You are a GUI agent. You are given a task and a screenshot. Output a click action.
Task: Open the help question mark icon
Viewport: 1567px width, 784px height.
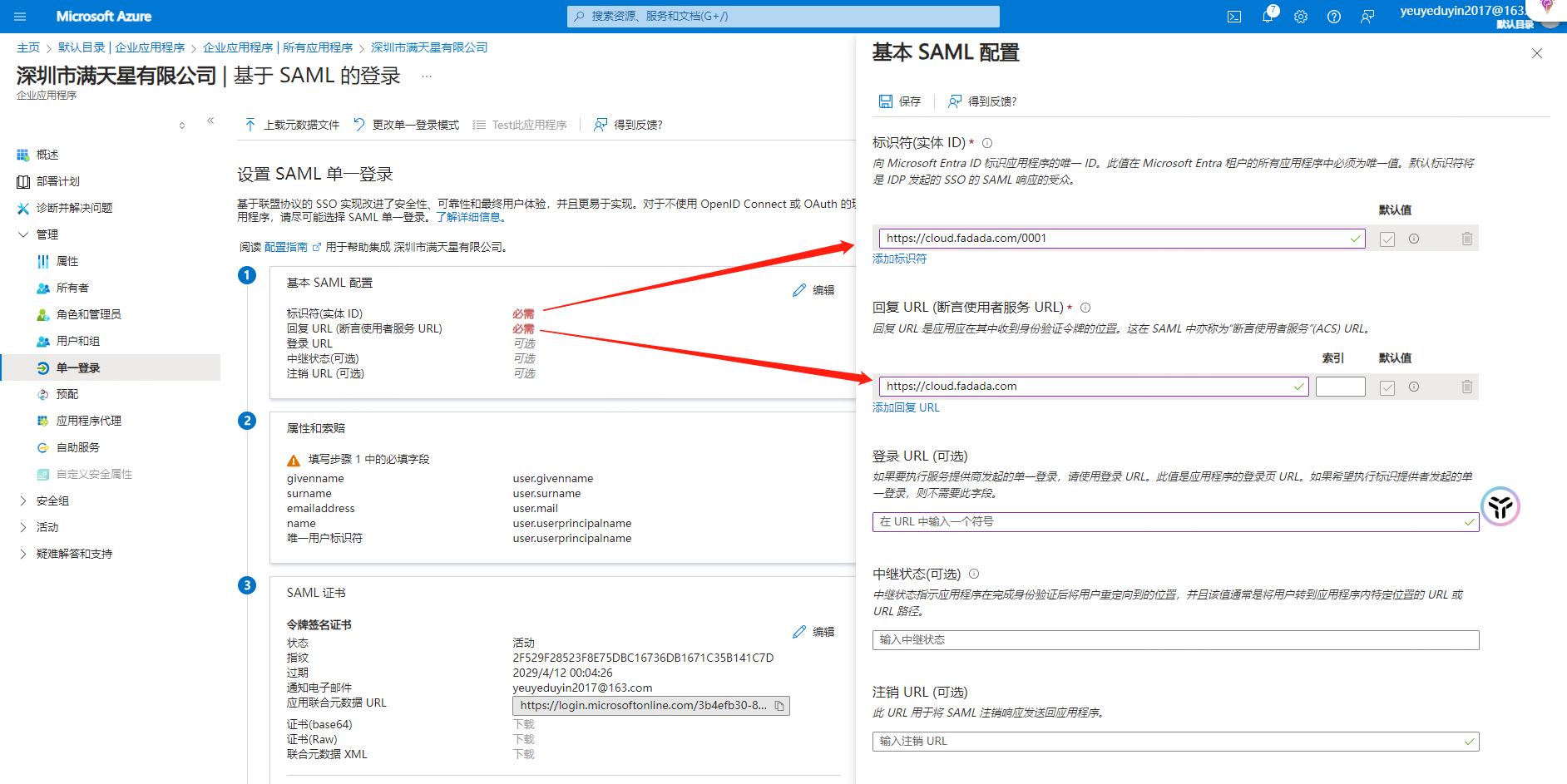point(1334,17)
